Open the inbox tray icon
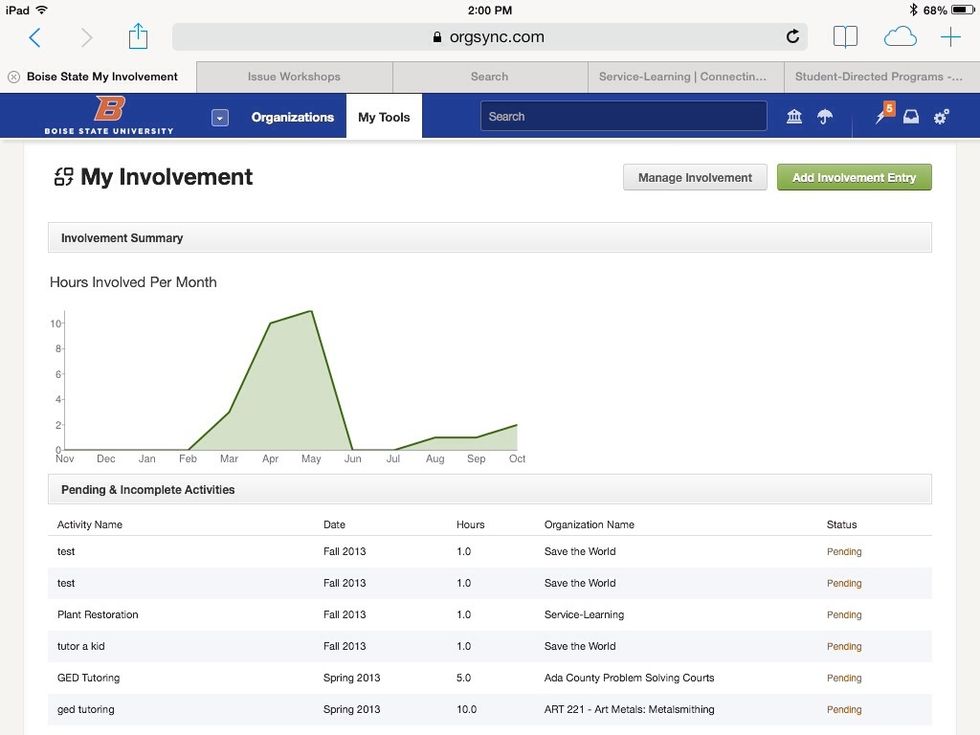The width and height of the screenshot is (980, 735). (x=911, y=117)
